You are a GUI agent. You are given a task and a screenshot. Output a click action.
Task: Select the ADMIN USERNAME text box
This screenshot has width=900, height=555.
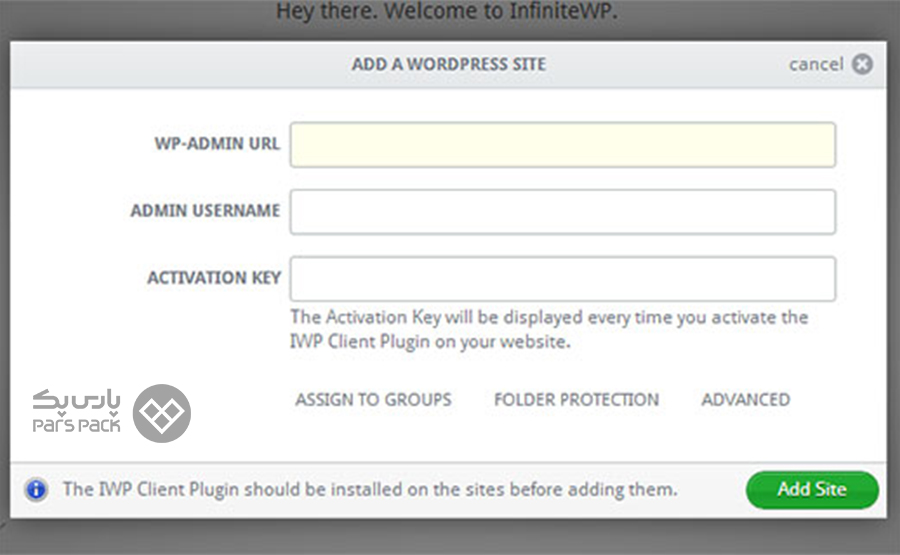tap(562, 212)
